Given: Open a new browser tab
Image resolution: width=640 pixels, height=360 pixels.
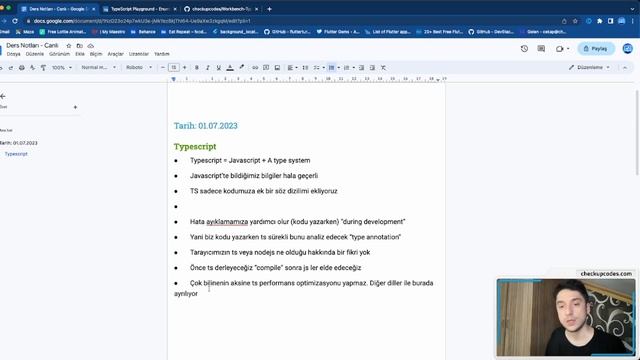Looking at the screenshot, I should [269, 9].
